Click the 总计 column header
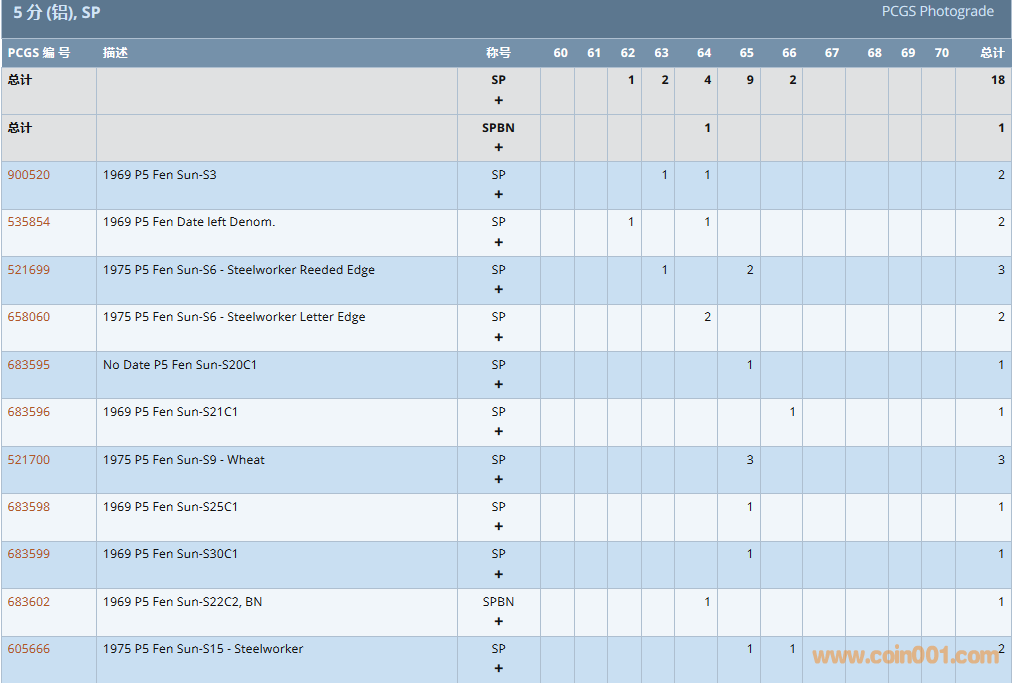 click(x=991, y=53)
